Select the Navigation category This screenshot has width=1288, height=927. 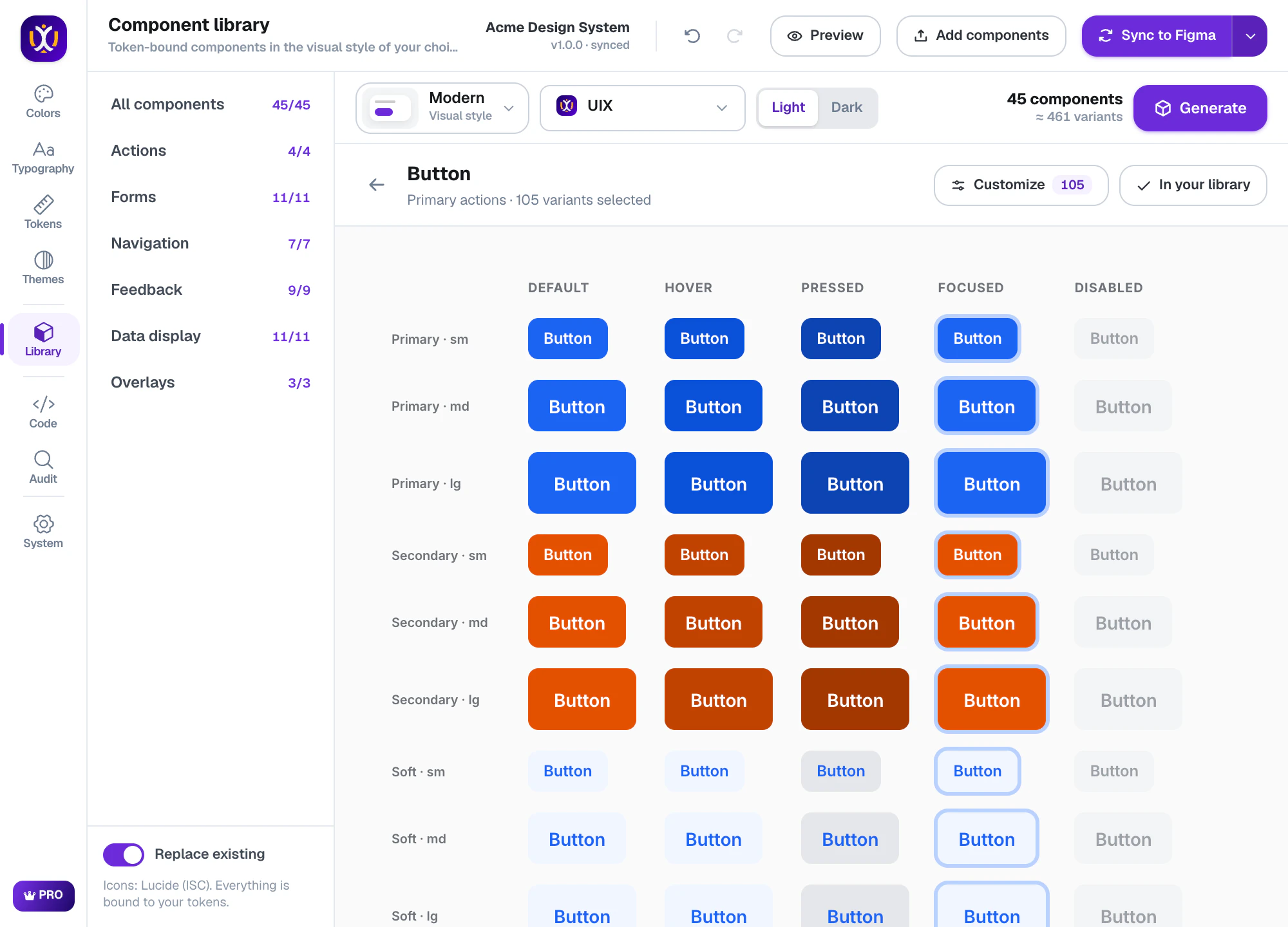(x=211, y=243)
